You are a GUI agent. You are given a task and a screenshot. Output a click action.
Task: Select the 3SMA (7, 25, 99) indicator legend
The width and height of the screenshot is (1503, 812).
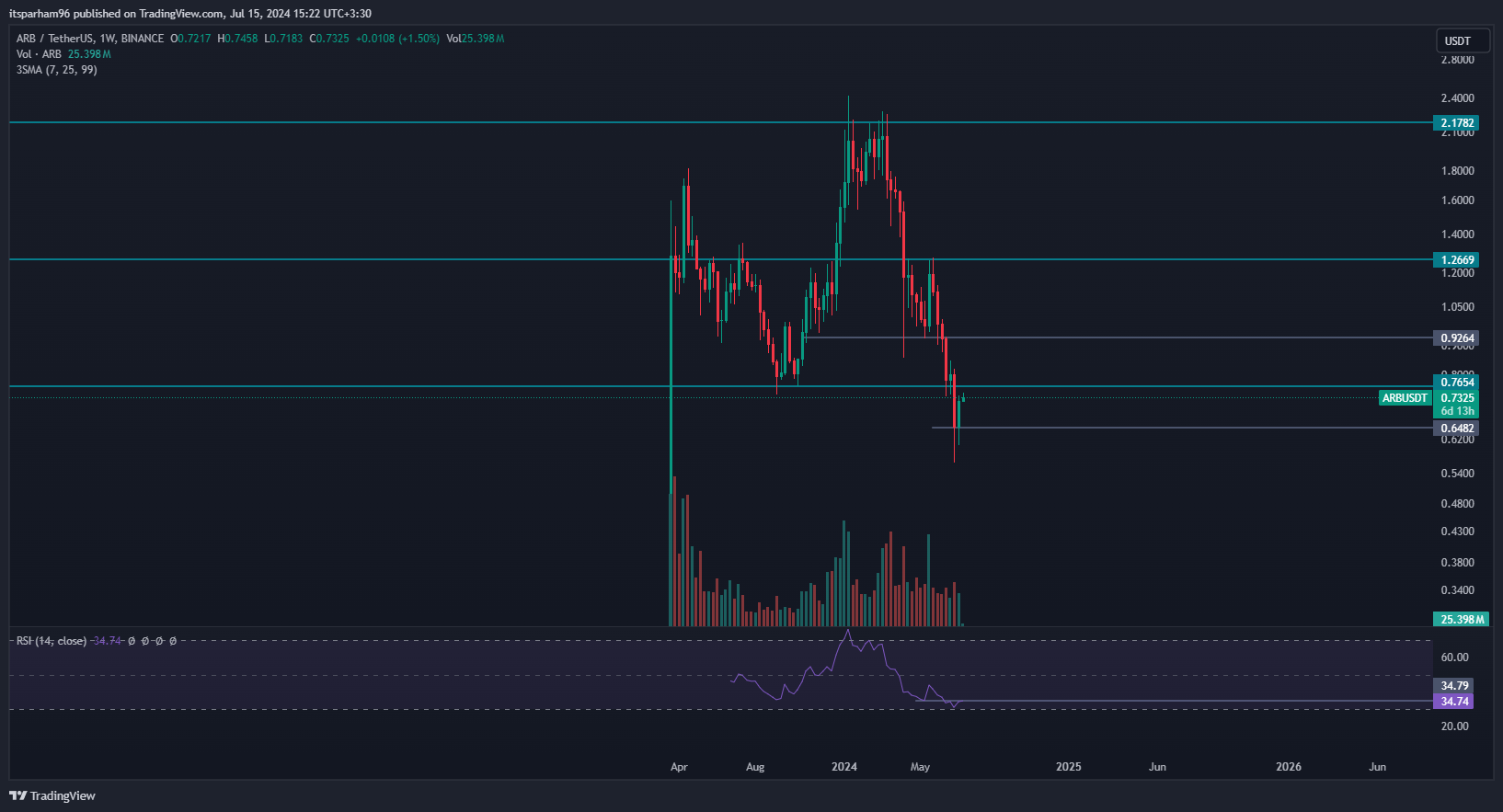(56, 70)
